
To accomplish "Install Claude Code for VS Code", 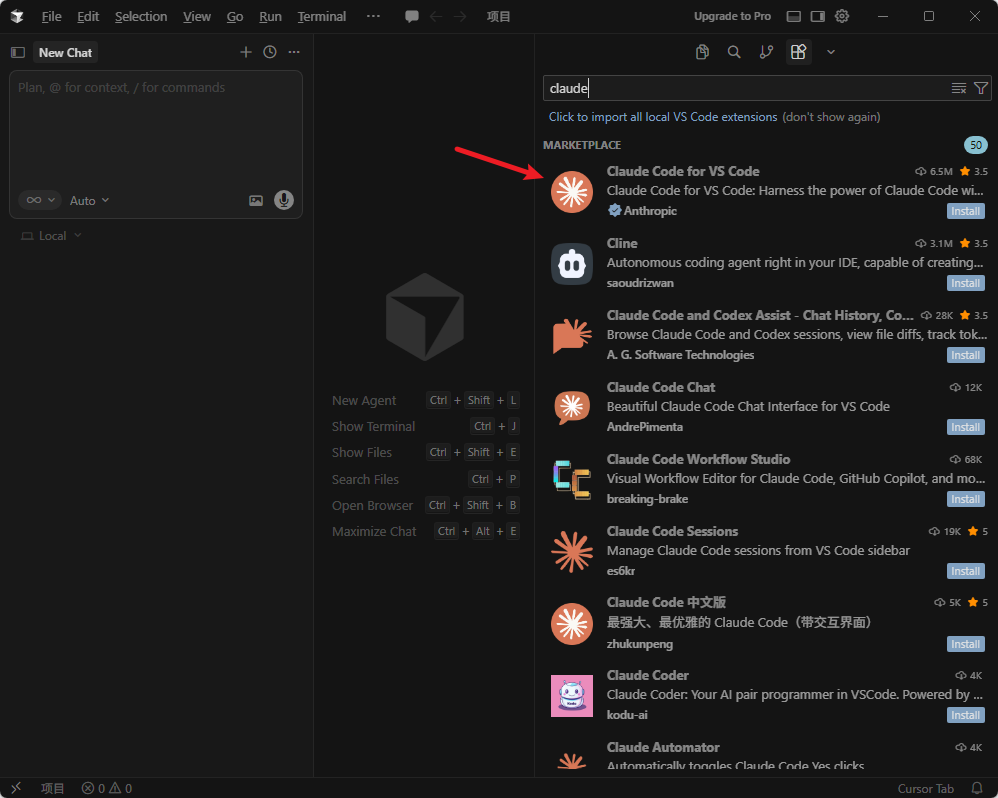I will click(965, 211).
